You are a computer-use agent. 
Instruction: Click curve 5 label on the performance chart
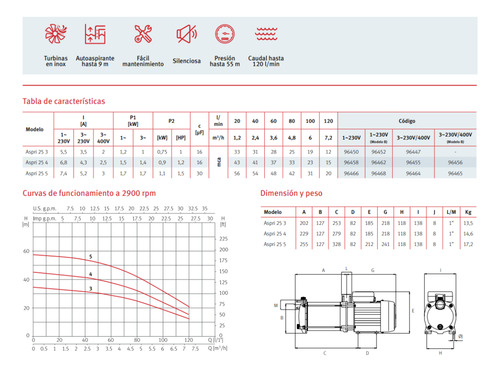91,257
